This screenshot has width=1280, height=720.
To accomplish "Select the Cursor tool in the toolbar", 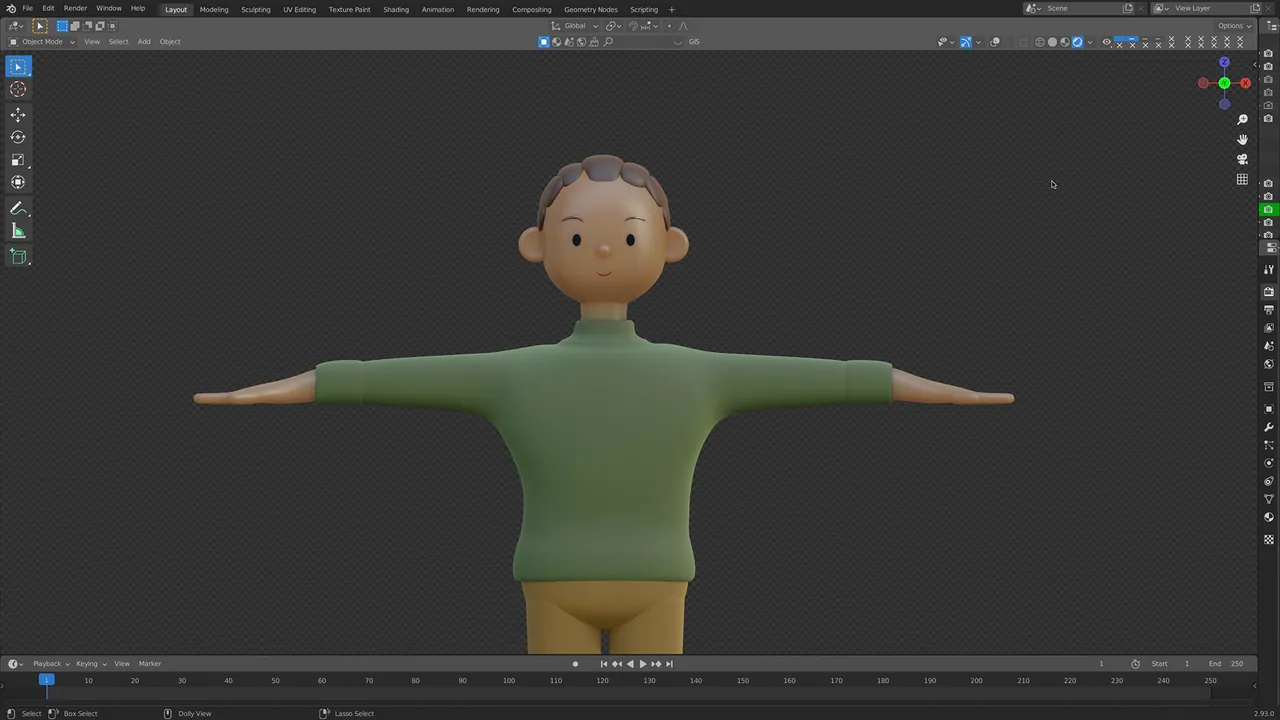I will point(18,90).
